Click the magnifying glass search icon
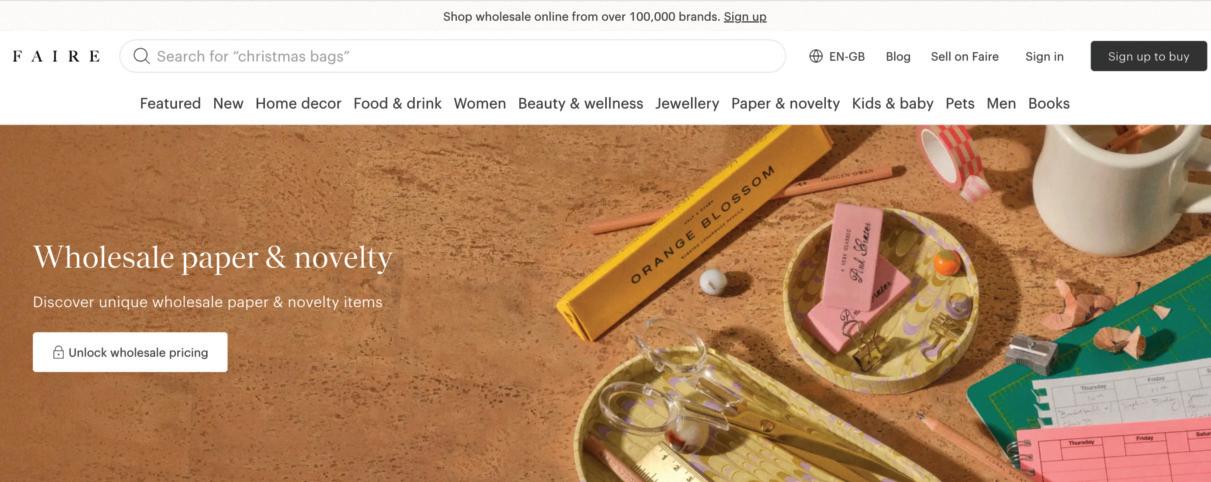The height and width of the screenshot is (482, 1211). (x=141, y=56)
